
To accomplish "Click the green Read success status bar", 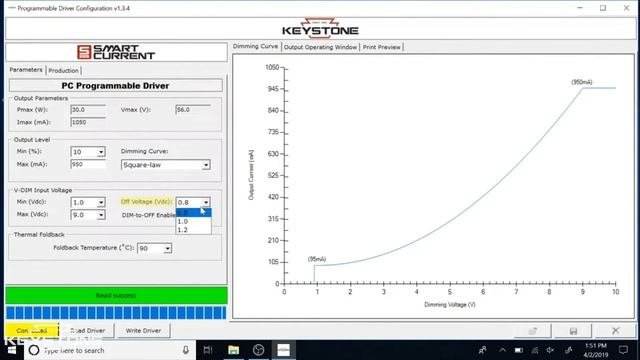I will point(116,295).
